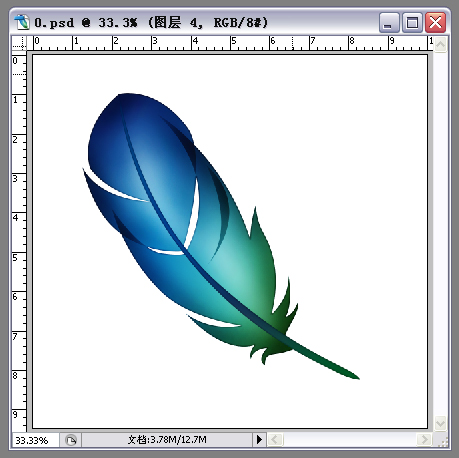This screenshot has width=459, height=458.
Task: Minimize the 0.psd document window
Action: click(x=389, y=23)
